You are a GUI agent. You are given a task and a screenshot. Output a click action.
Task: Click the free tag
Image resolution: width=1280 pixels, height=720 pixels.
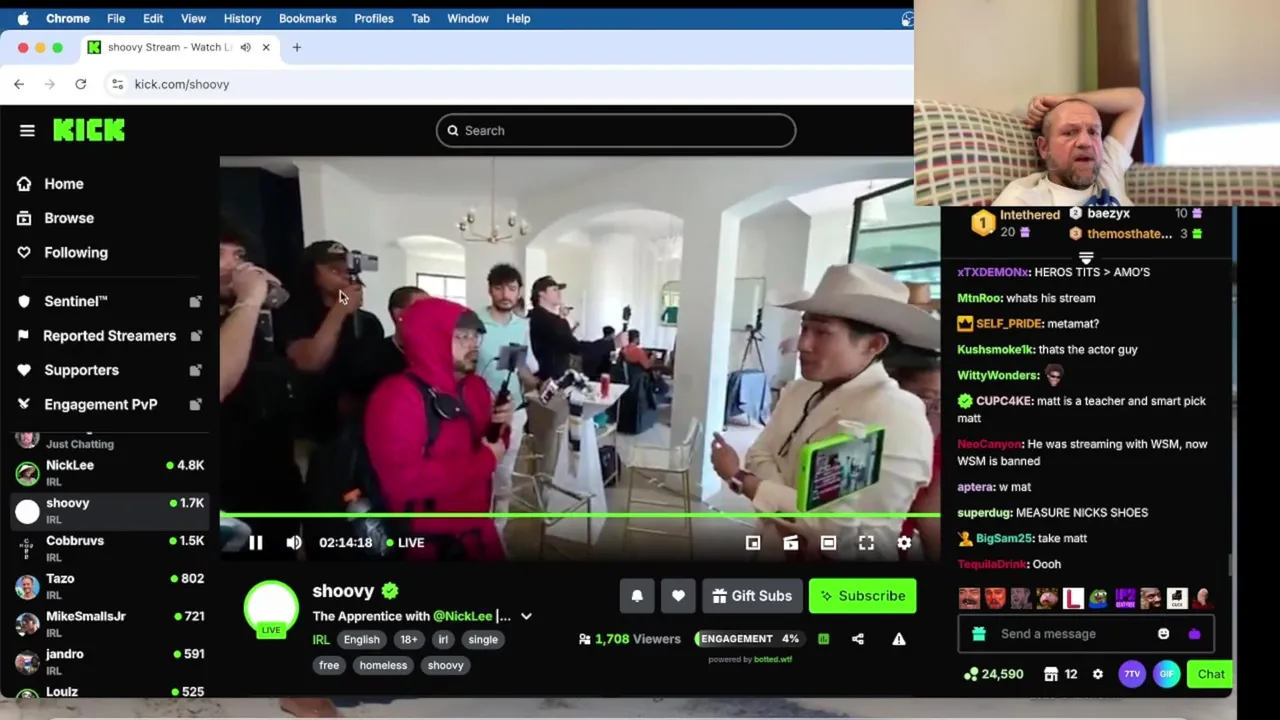tap(329, 665)
